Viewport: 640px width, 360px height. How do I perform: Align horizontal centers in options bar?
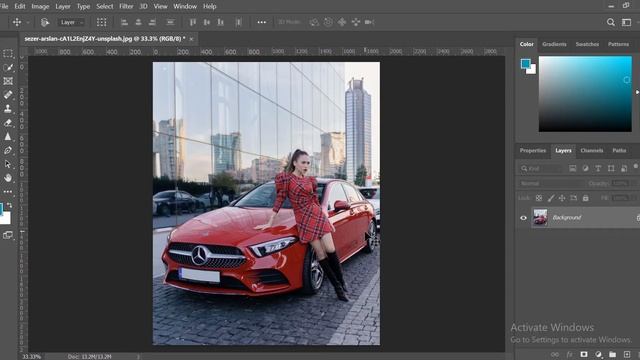(x=138, y=22)
